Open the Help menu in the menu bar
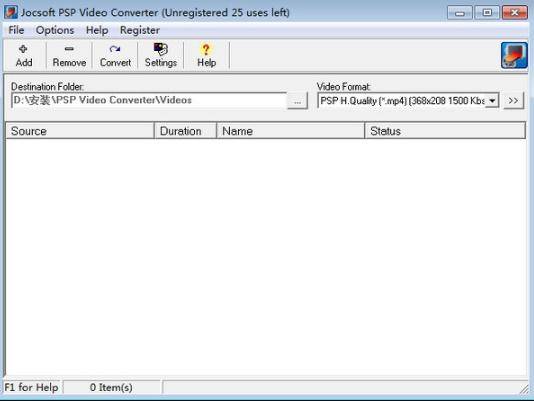 point(97,30)
